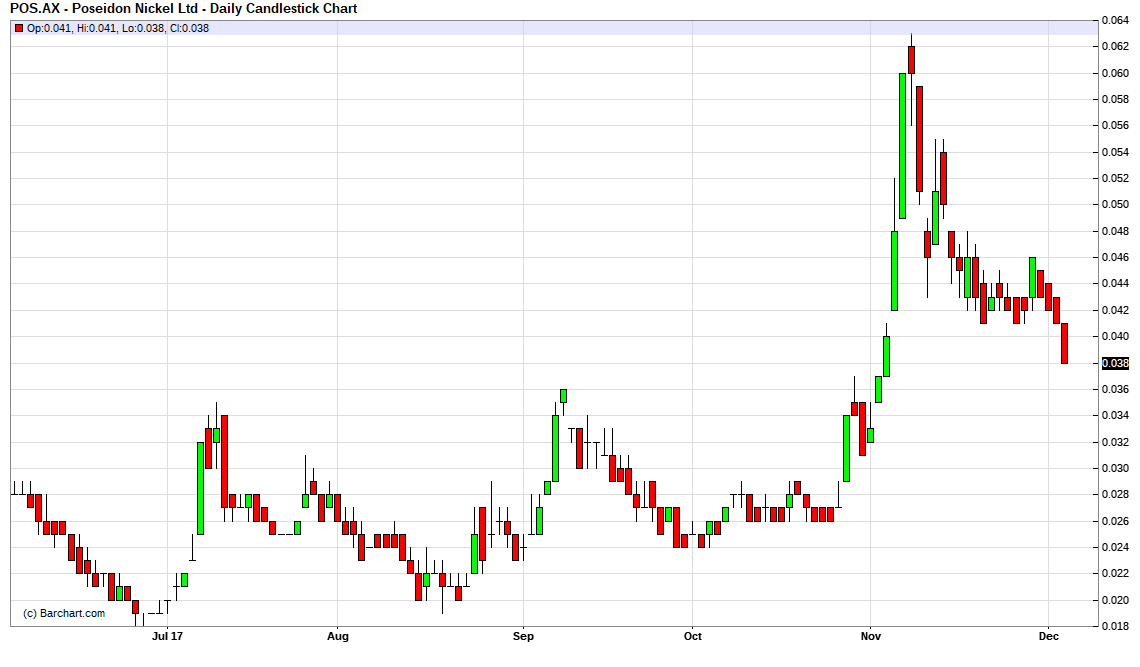Click the tall green candle reaching 0.060

coord(903,145)
